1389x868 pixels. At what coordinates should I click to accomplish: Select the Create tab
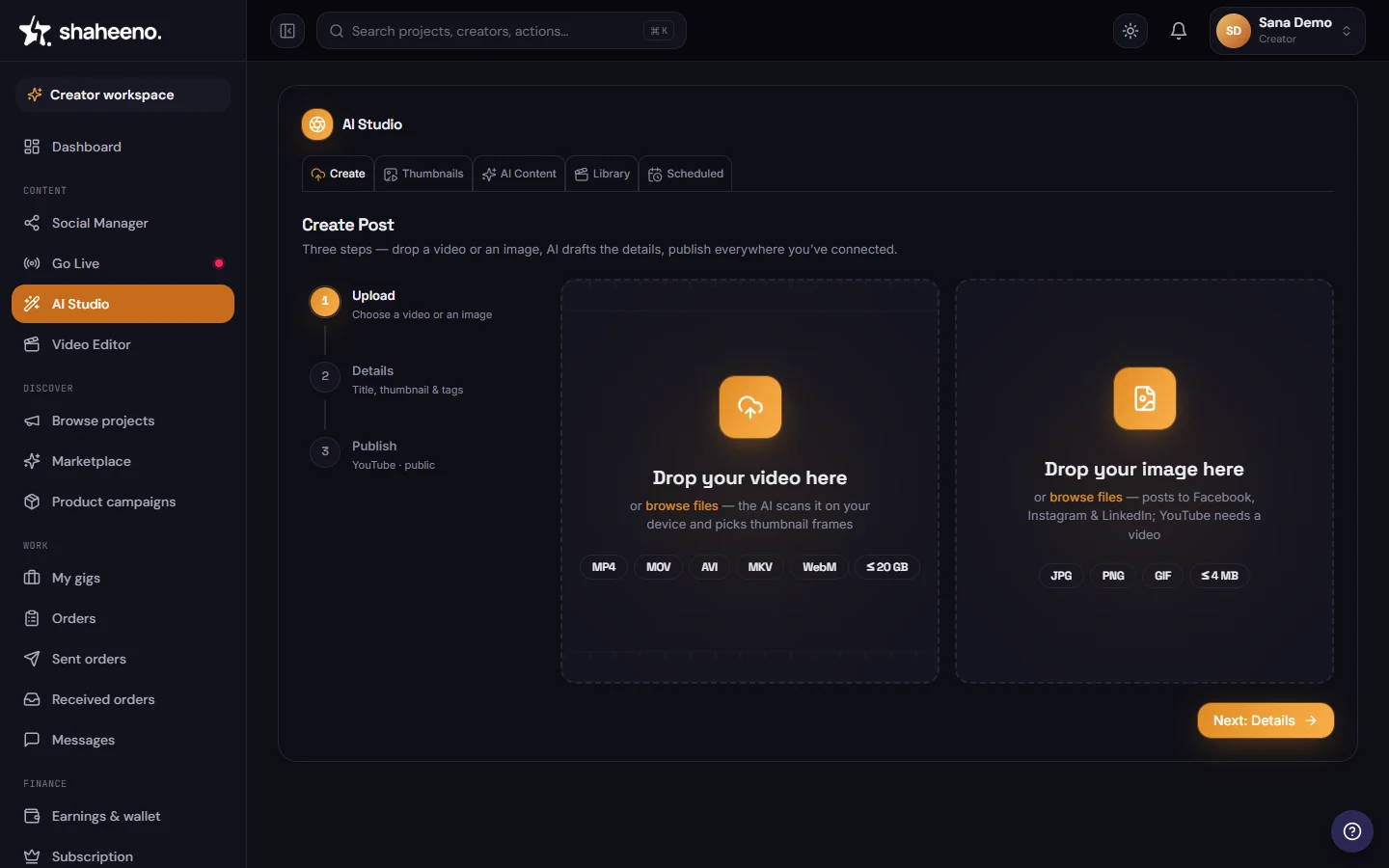(x=339, y=174)
